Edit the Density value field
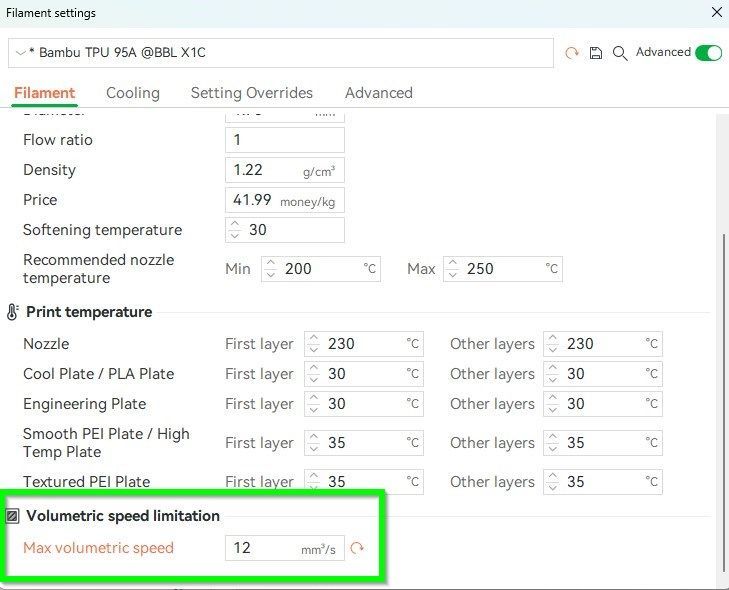 point(285,170)
